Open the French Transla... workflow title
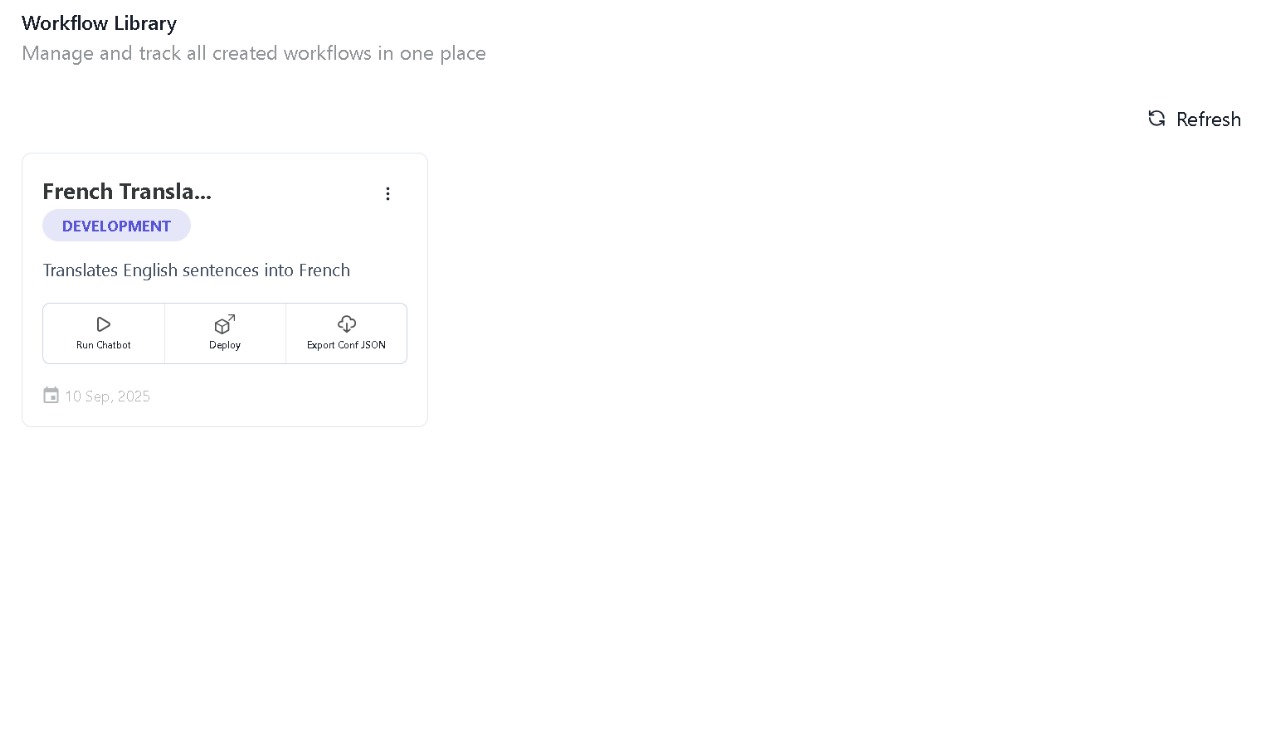This screenshot has width=1280, height=748. coord(127,191)
